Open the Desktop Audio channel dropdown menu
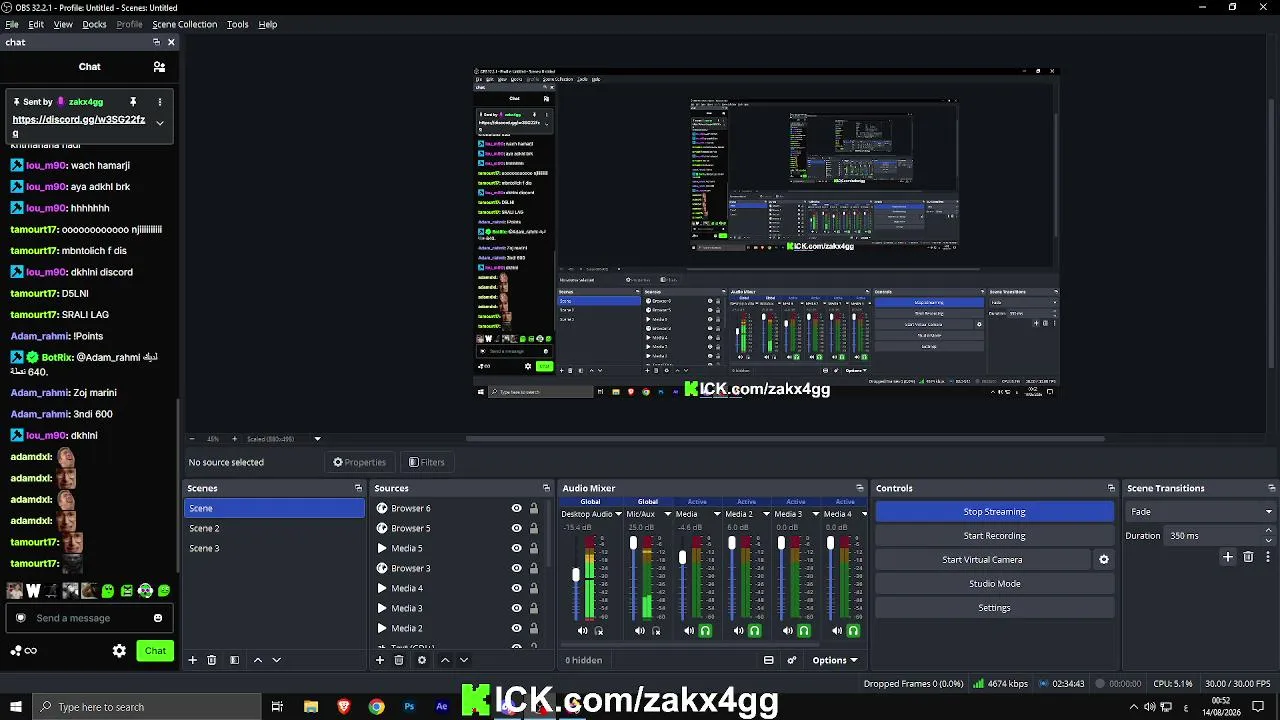1280x720 pixels. pos(618,514)
